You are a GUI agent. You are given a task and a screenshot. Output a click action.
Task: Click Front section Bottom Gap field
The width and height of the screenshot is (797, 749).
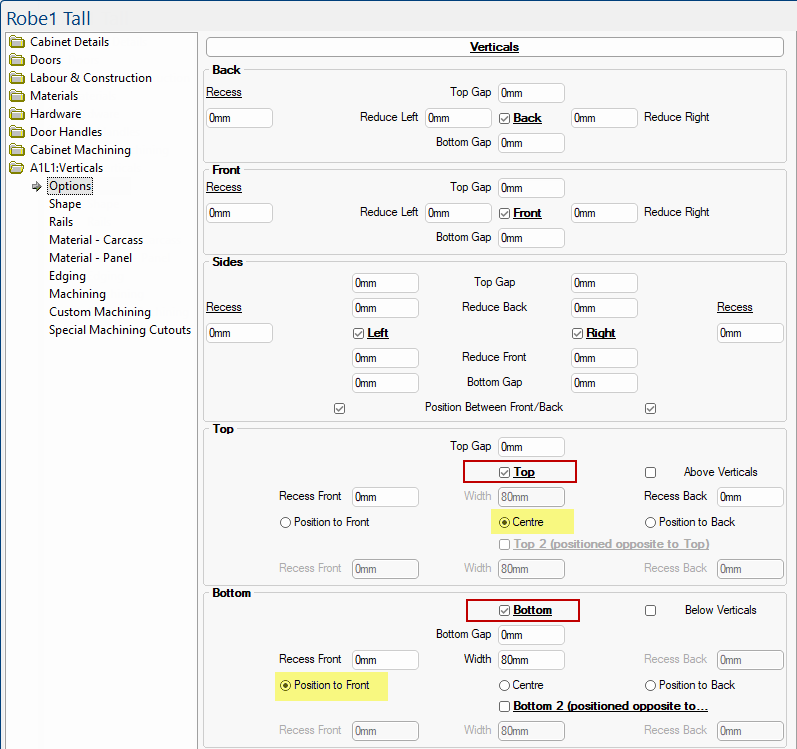531,238
